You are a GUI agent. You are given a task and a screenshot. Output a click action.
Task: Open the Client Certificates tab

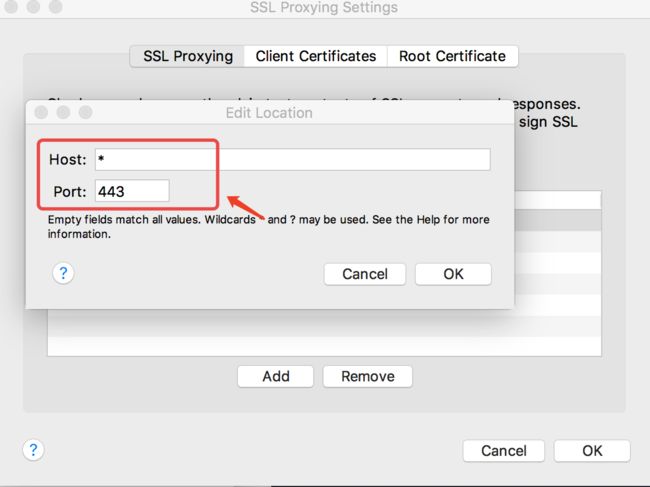pos(315,56)
